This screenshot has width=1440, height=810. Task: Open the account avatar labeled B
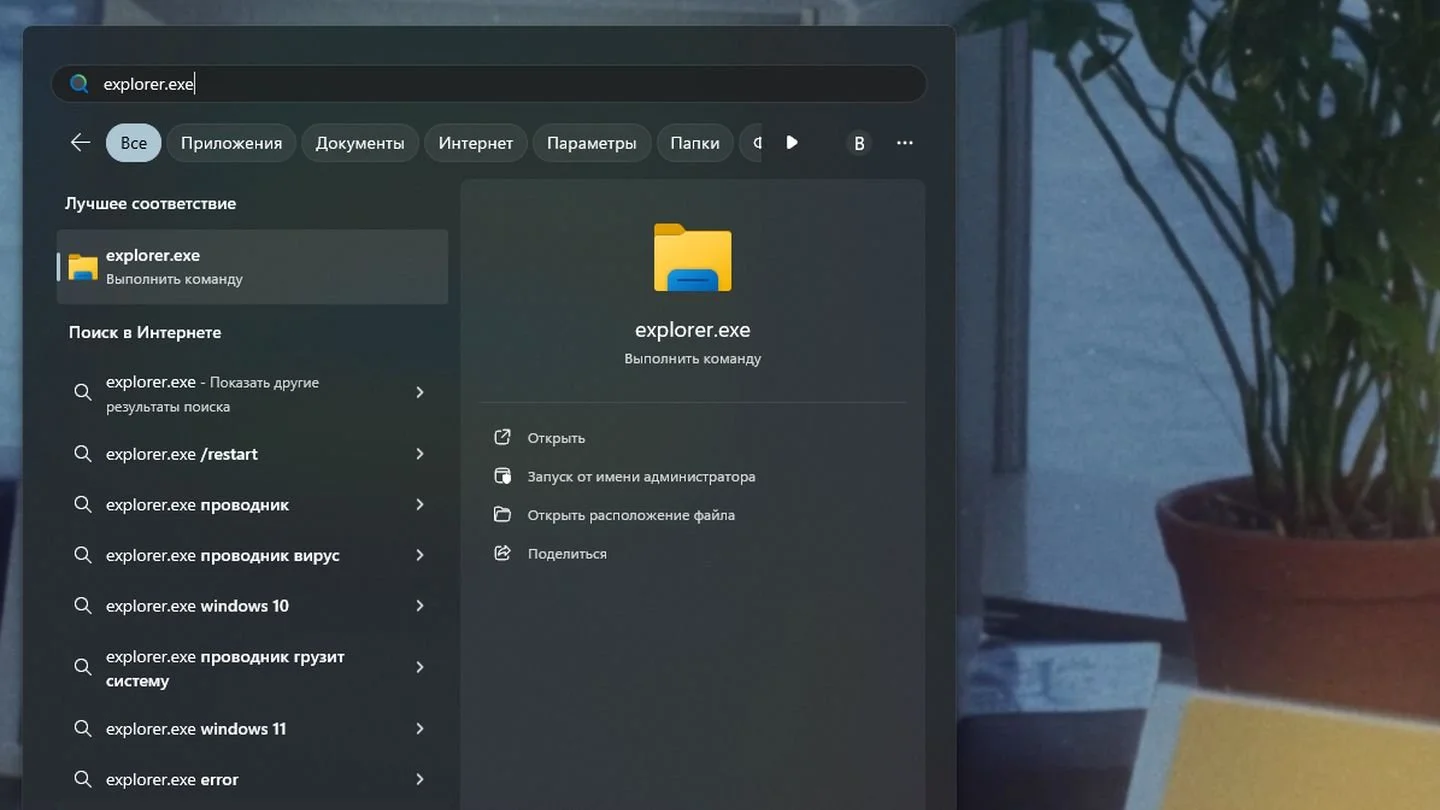(859, 143)
